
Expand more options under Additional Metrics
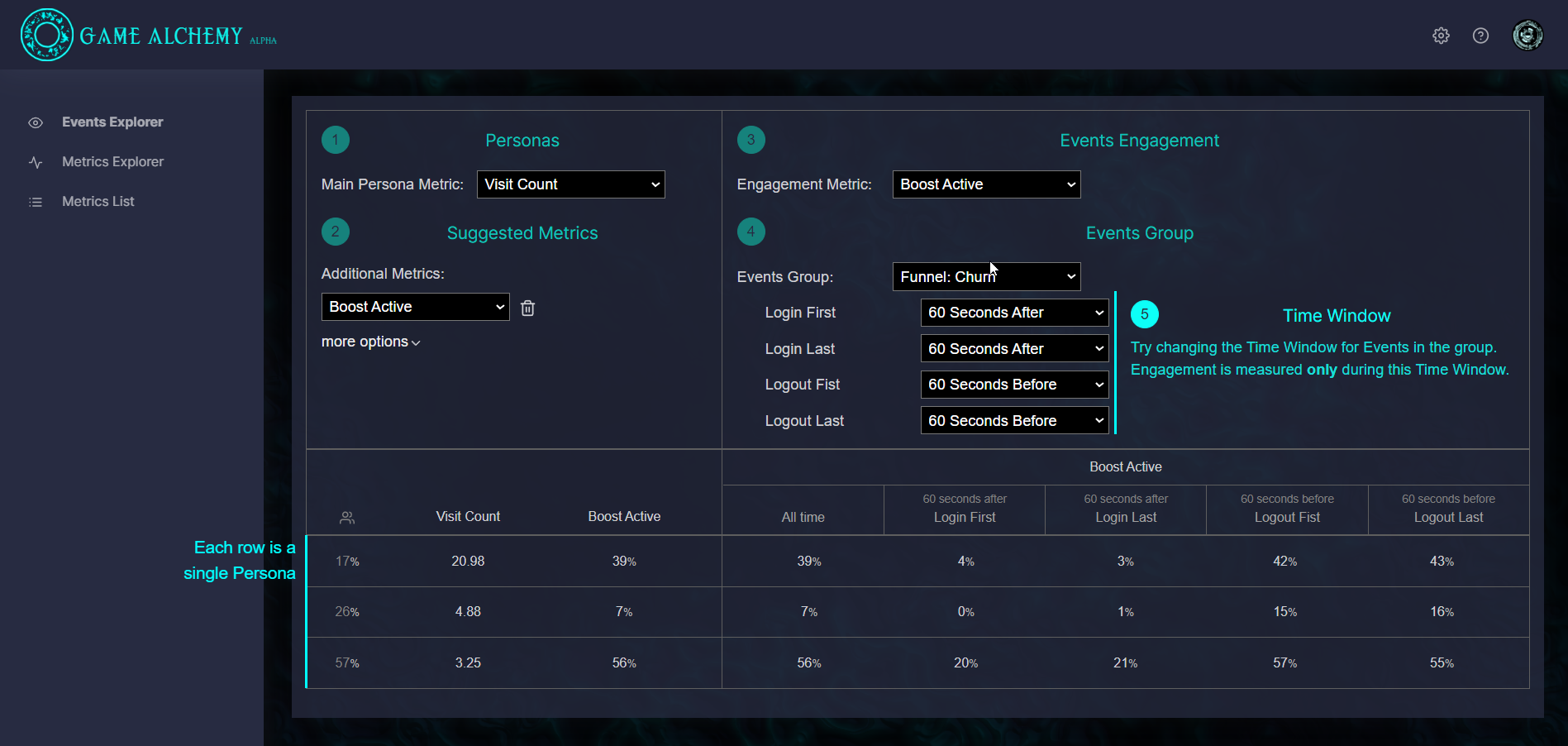click(370, 342)
